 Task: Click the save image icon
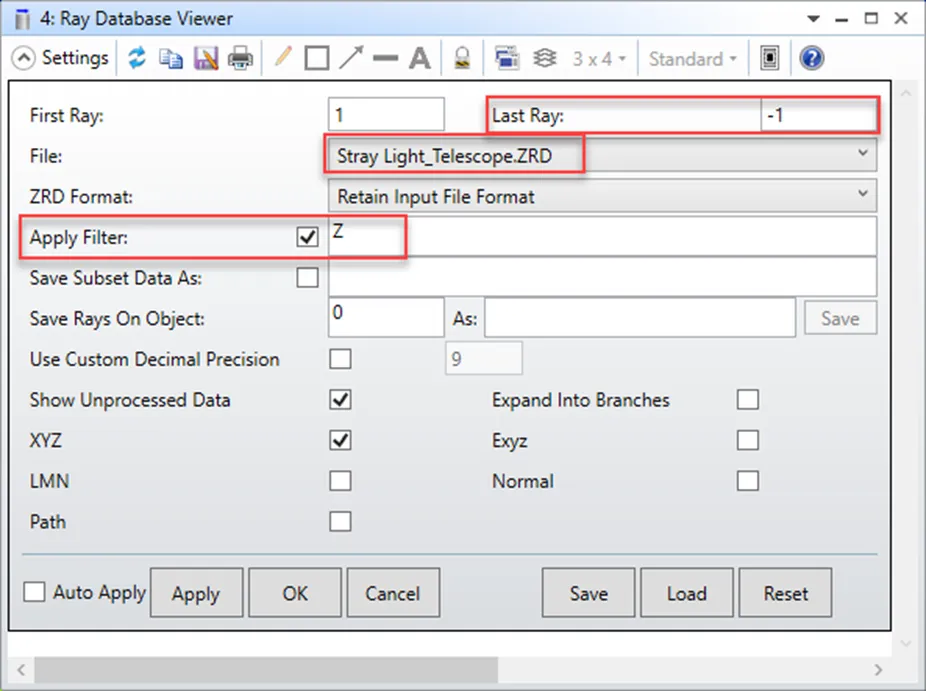coord(205,58)
